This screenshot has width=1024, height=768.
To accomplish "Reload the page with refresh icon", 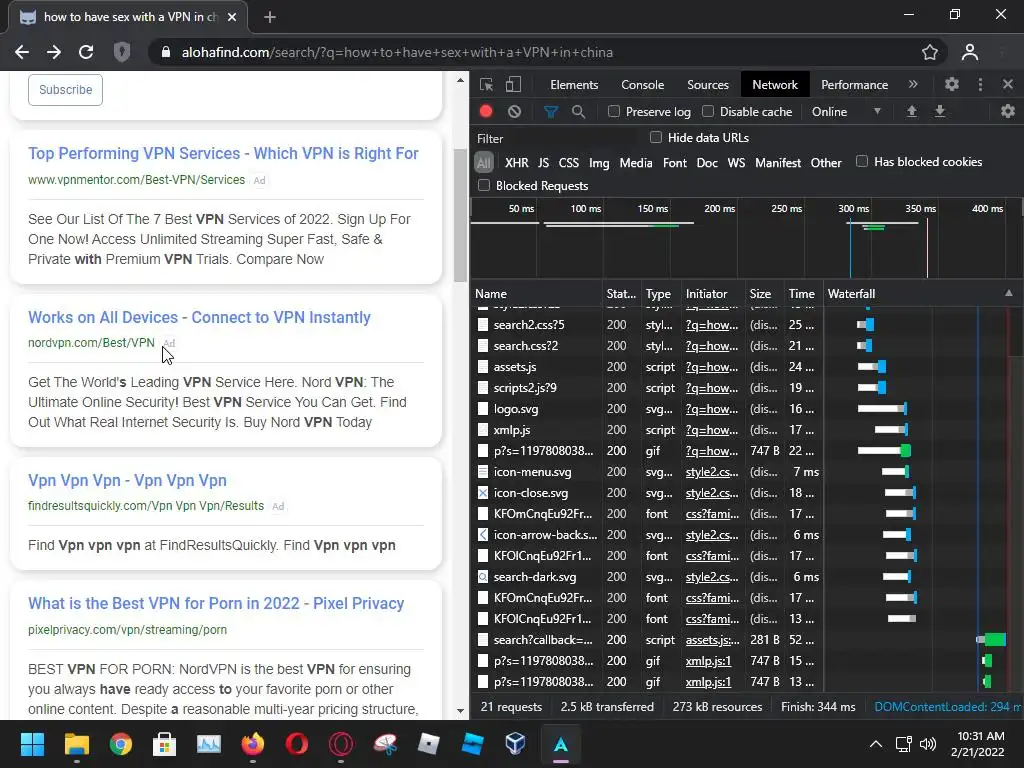I will (x=86, y=52).
